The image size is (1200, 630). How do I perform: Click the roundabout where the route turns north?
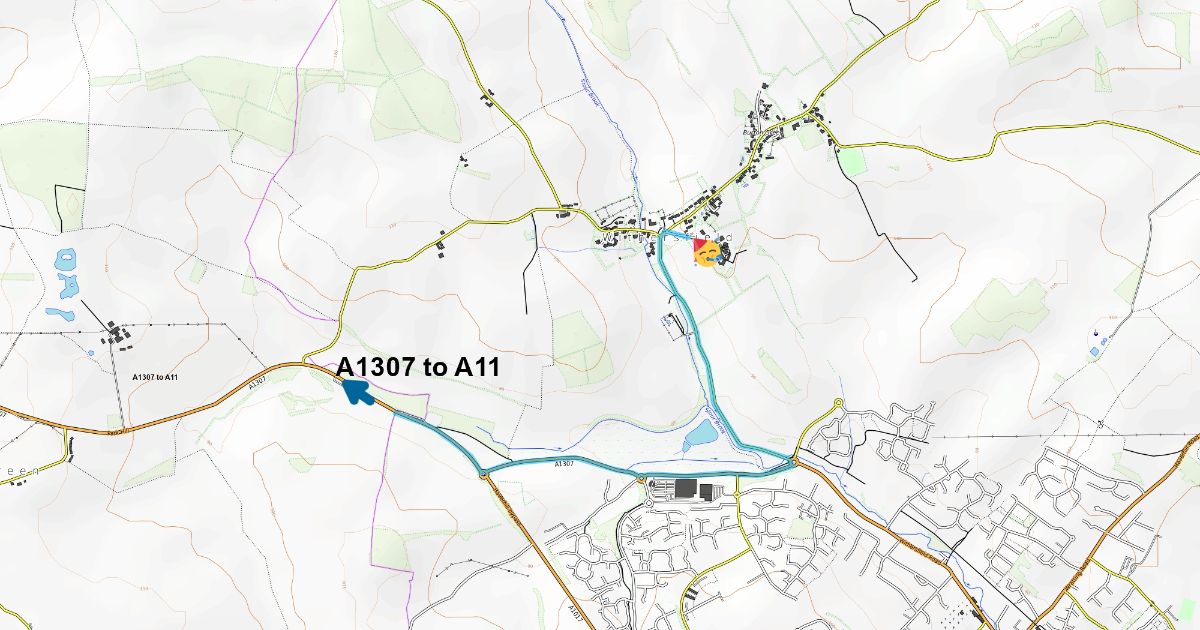(x=792, y=462)
